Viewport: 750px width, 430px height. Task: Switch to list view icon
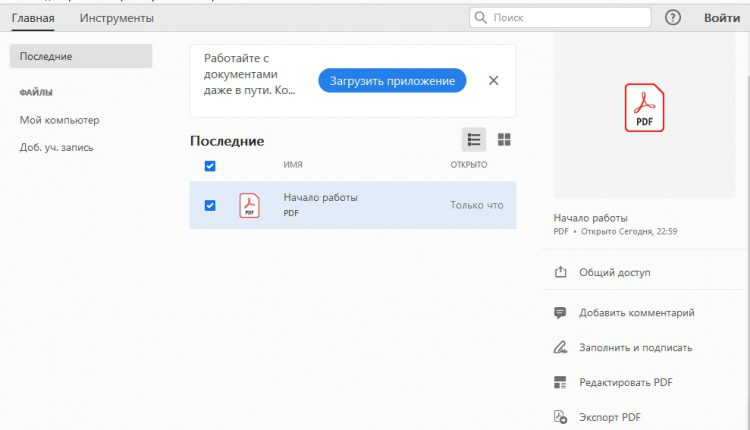(x=474, y=140)
